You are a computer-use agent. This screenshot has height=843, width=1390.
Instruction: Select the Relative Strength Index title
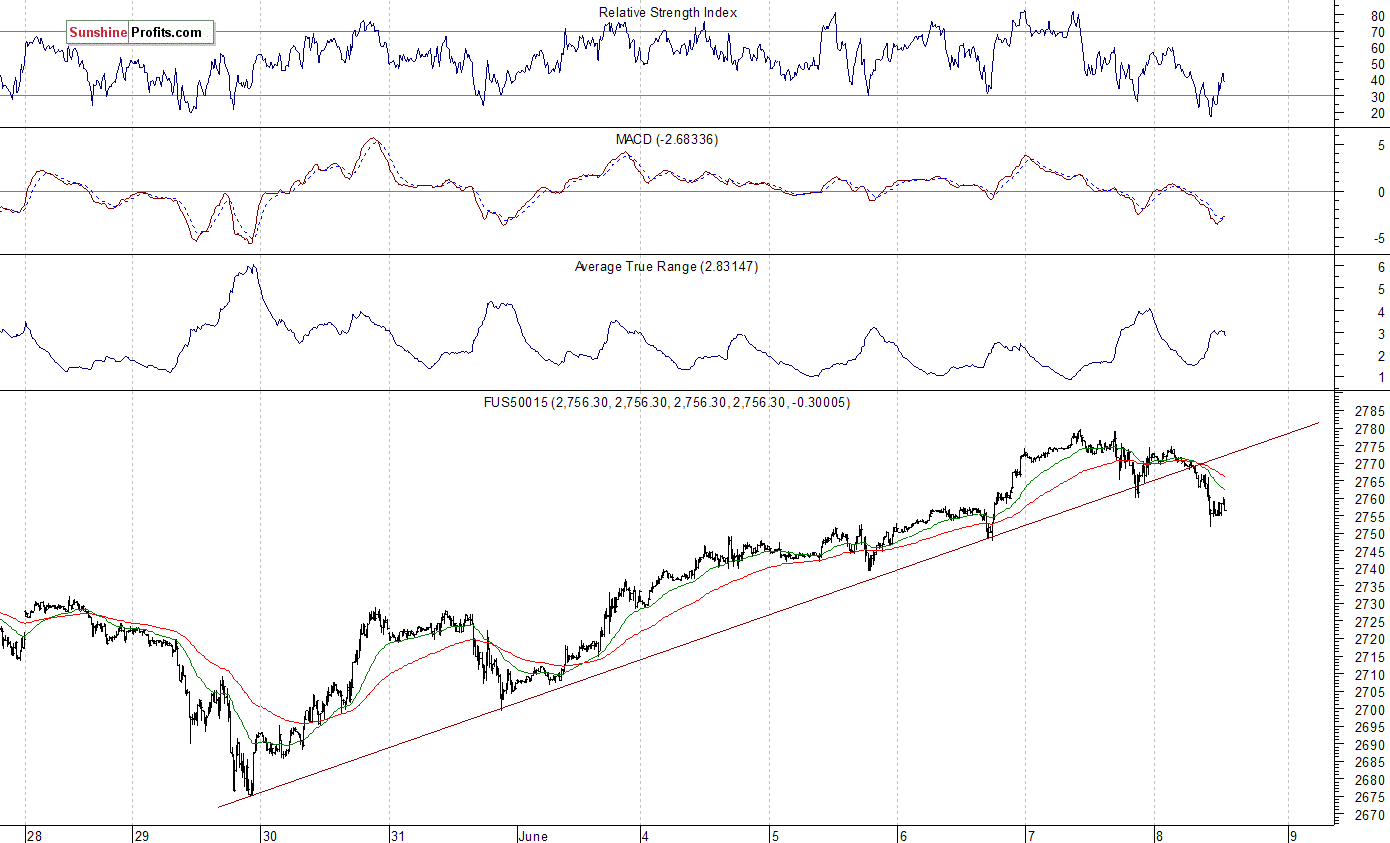(668, 13)
